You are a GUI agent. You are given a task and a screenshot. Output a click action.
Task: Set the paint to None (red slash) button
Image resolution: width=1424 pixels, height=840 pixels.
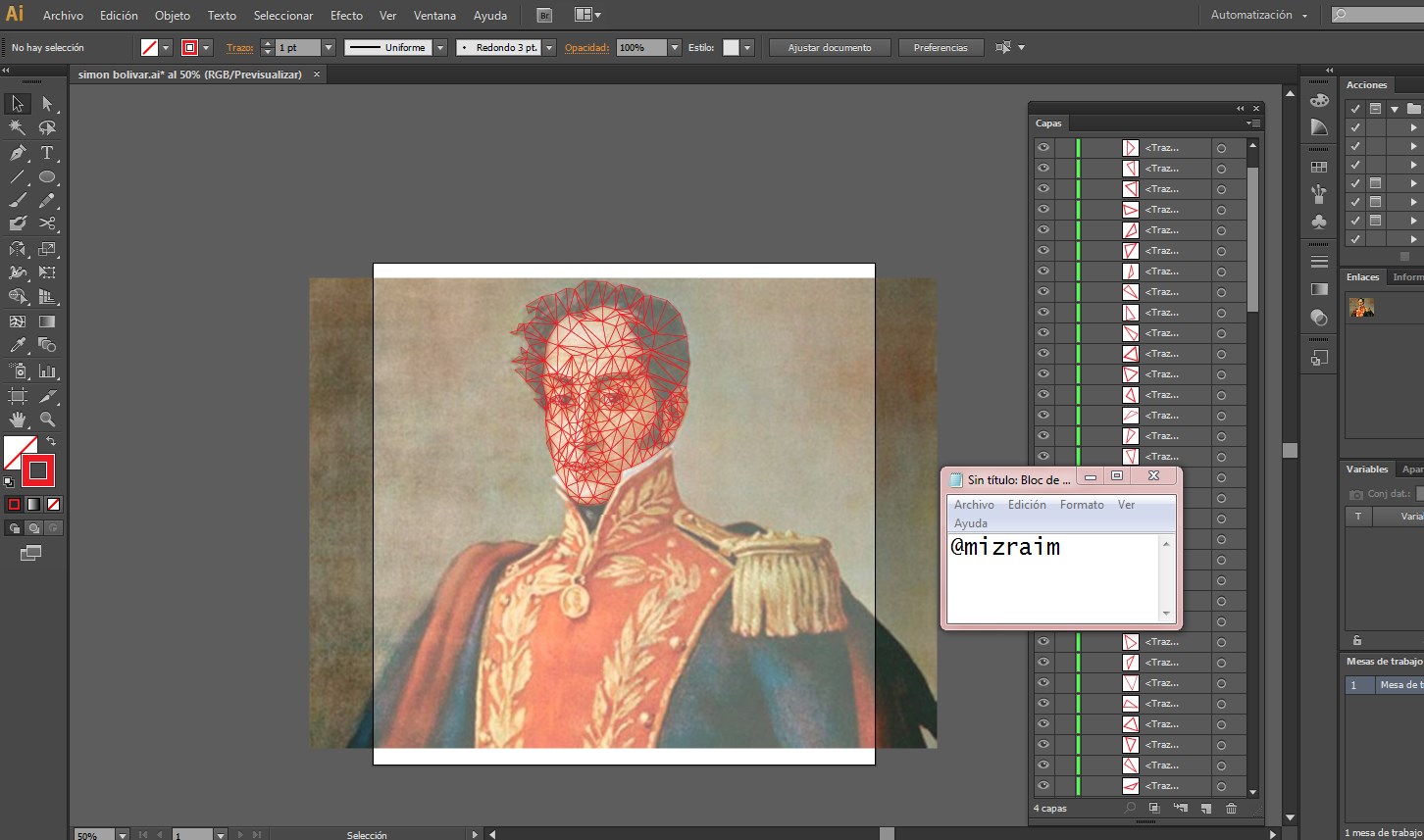54,505
